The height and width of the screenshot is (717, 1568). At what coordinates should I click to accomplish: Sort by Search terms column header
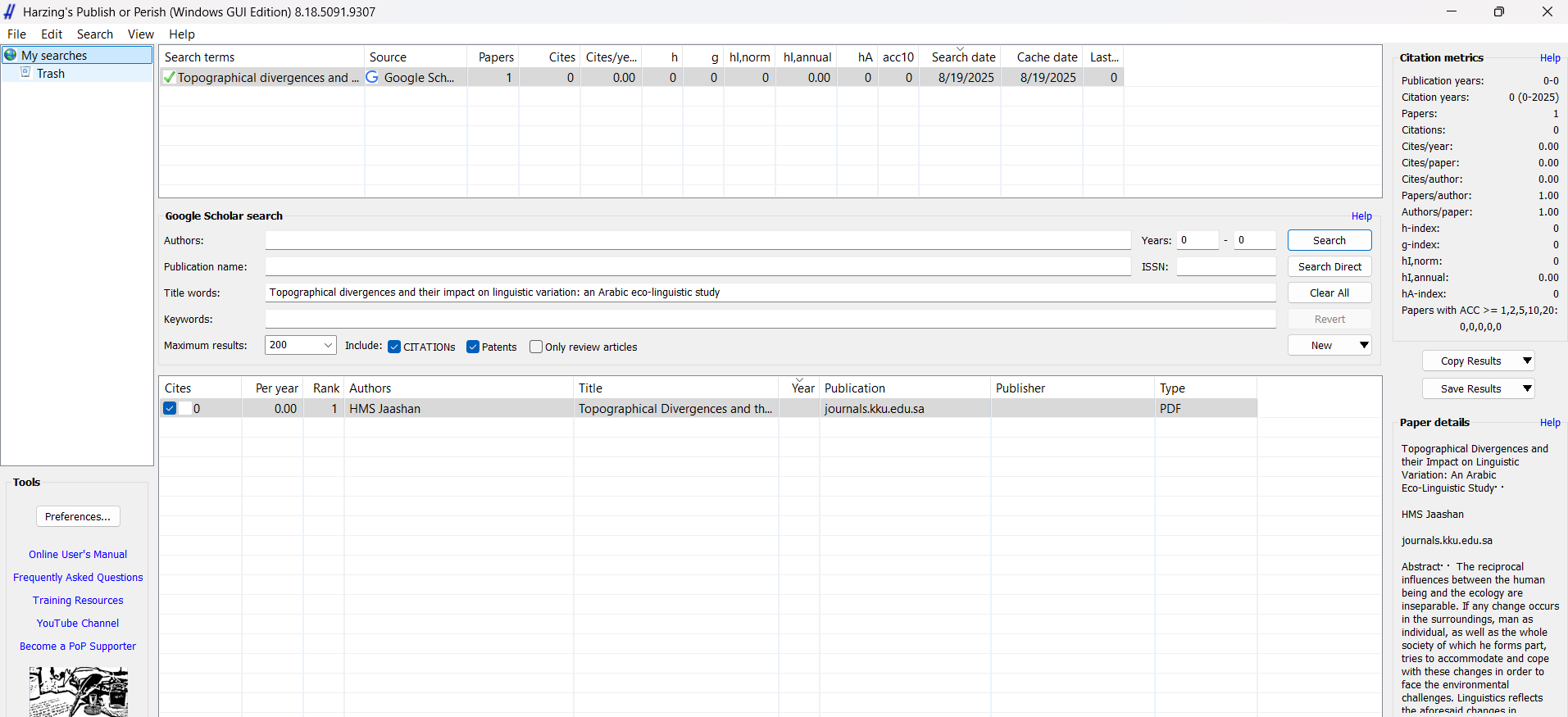point(261,57)
